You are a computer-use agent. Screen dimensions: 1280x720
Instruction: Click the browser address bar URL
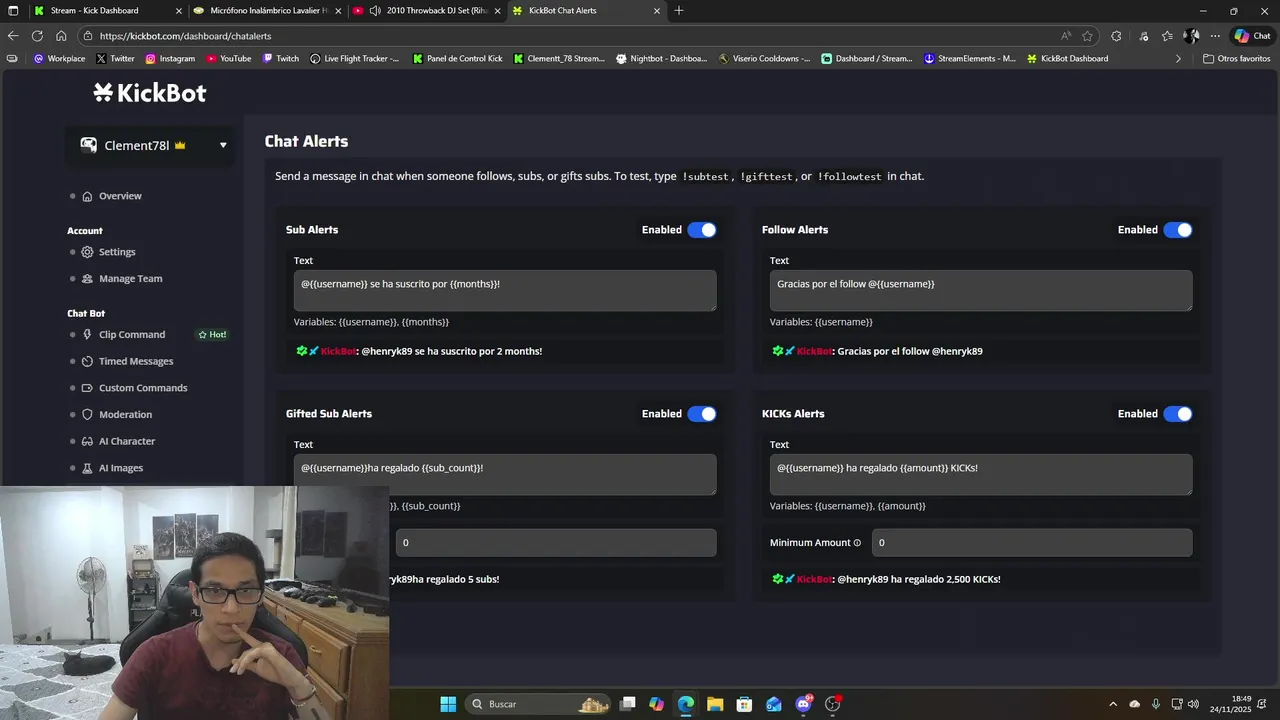185,36
